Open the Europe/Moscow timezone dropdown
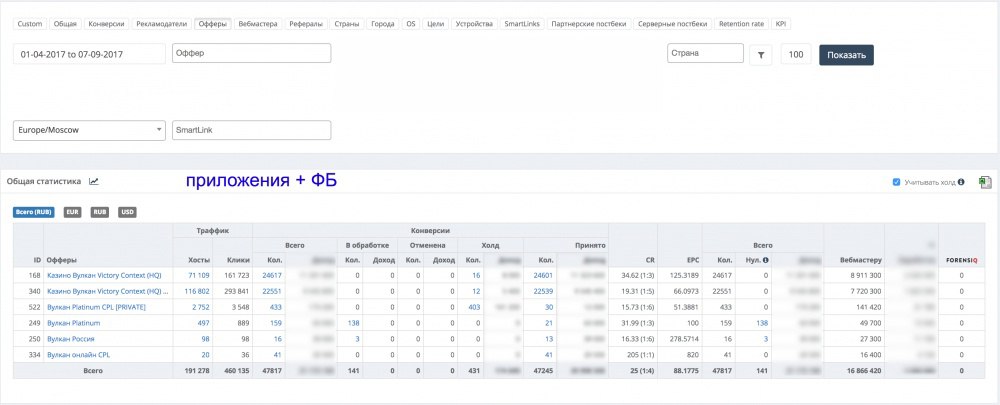The height and width of the screenshot is (405, 1000). pos(89,130)
